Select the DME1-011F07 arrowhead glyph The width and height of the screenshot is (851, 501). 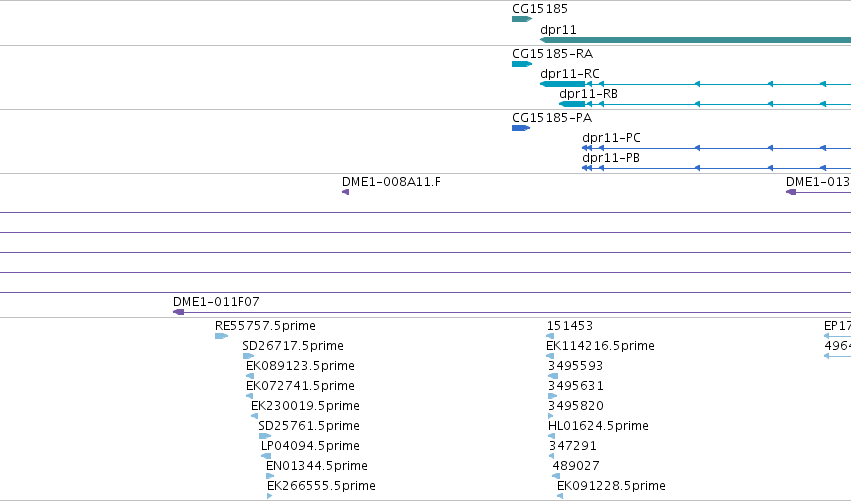click(179, 312)
